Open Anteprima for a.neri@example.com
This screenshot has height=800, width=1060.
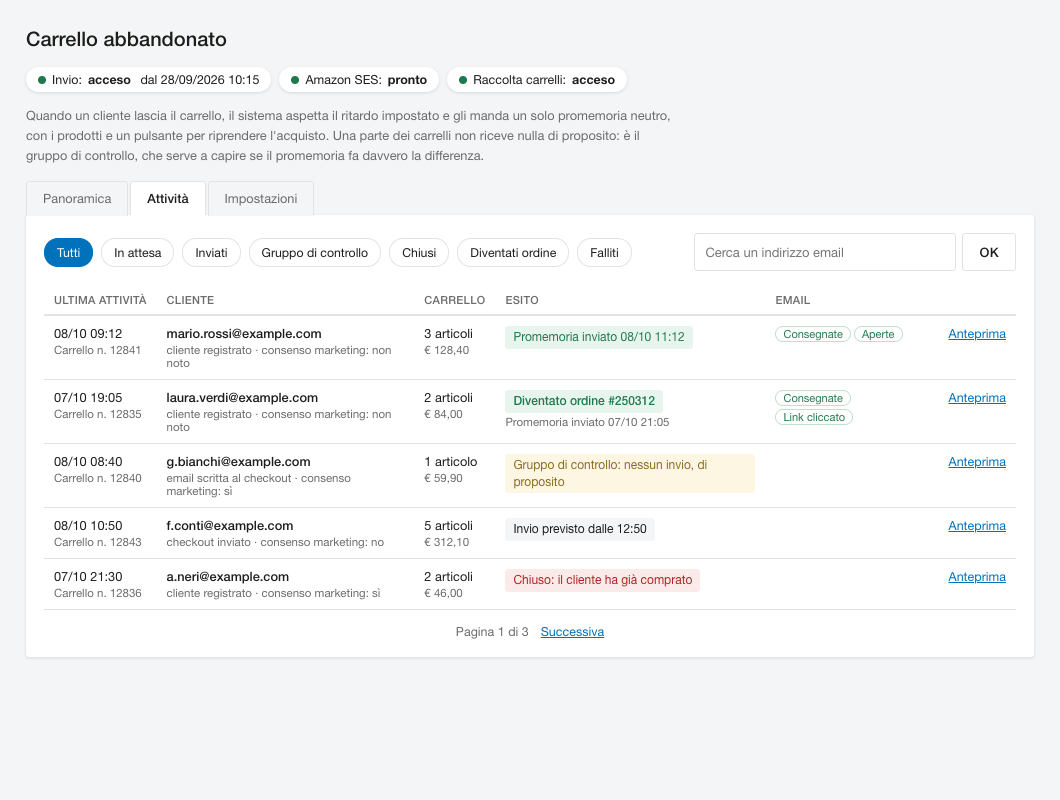(977, 577)
